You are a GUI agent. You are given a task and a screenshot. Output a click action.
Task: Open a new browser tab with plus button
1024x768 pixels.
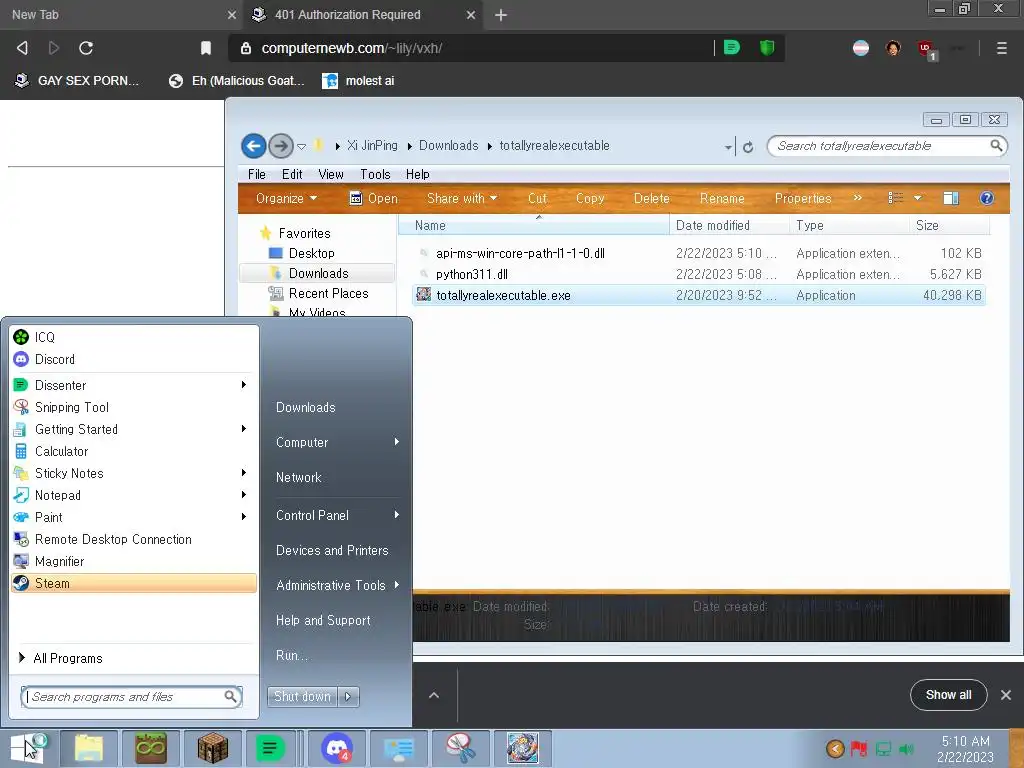501,15
